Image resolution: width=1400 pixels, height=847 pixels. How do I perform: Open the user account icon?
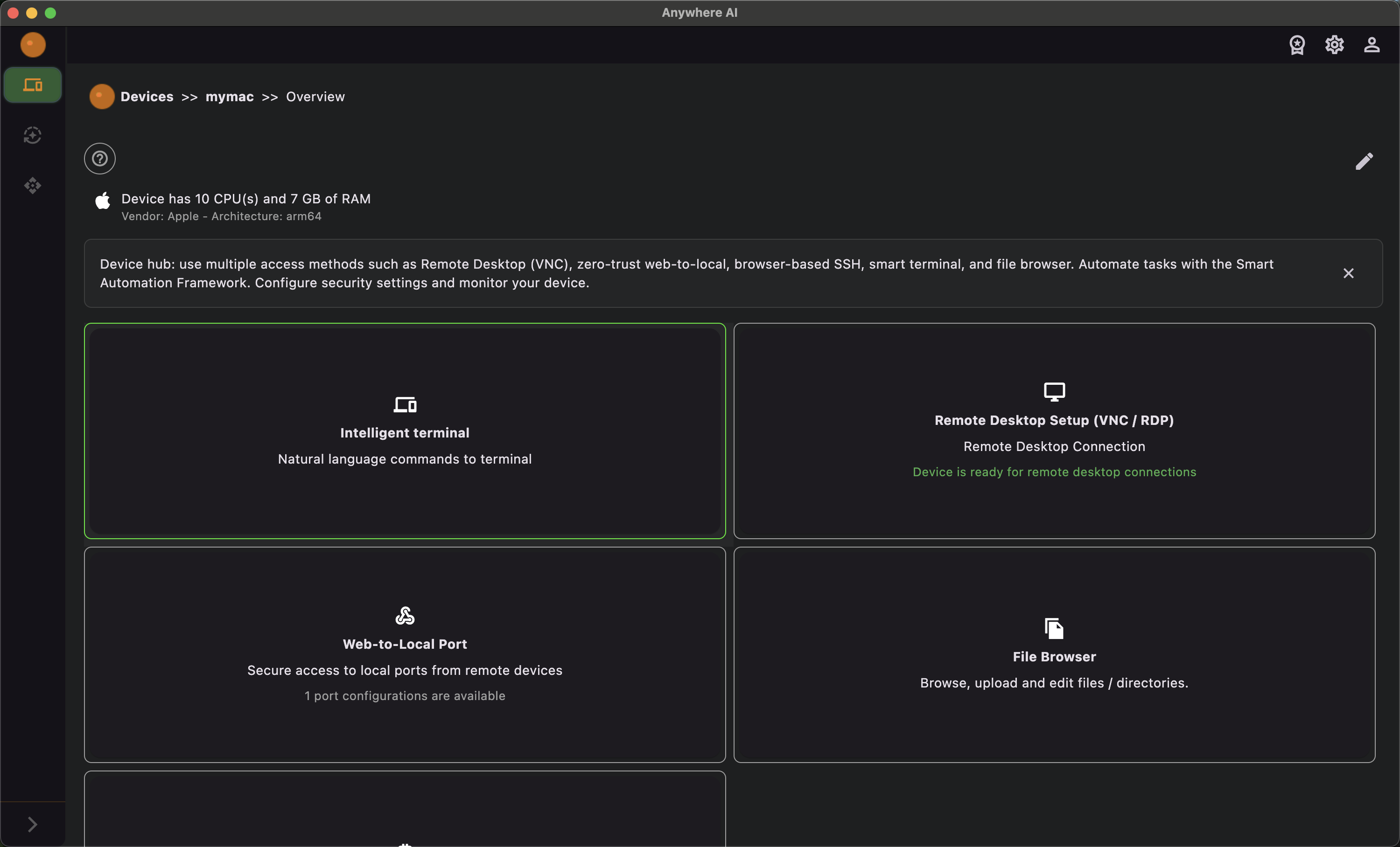click(x=1372, y=45)
